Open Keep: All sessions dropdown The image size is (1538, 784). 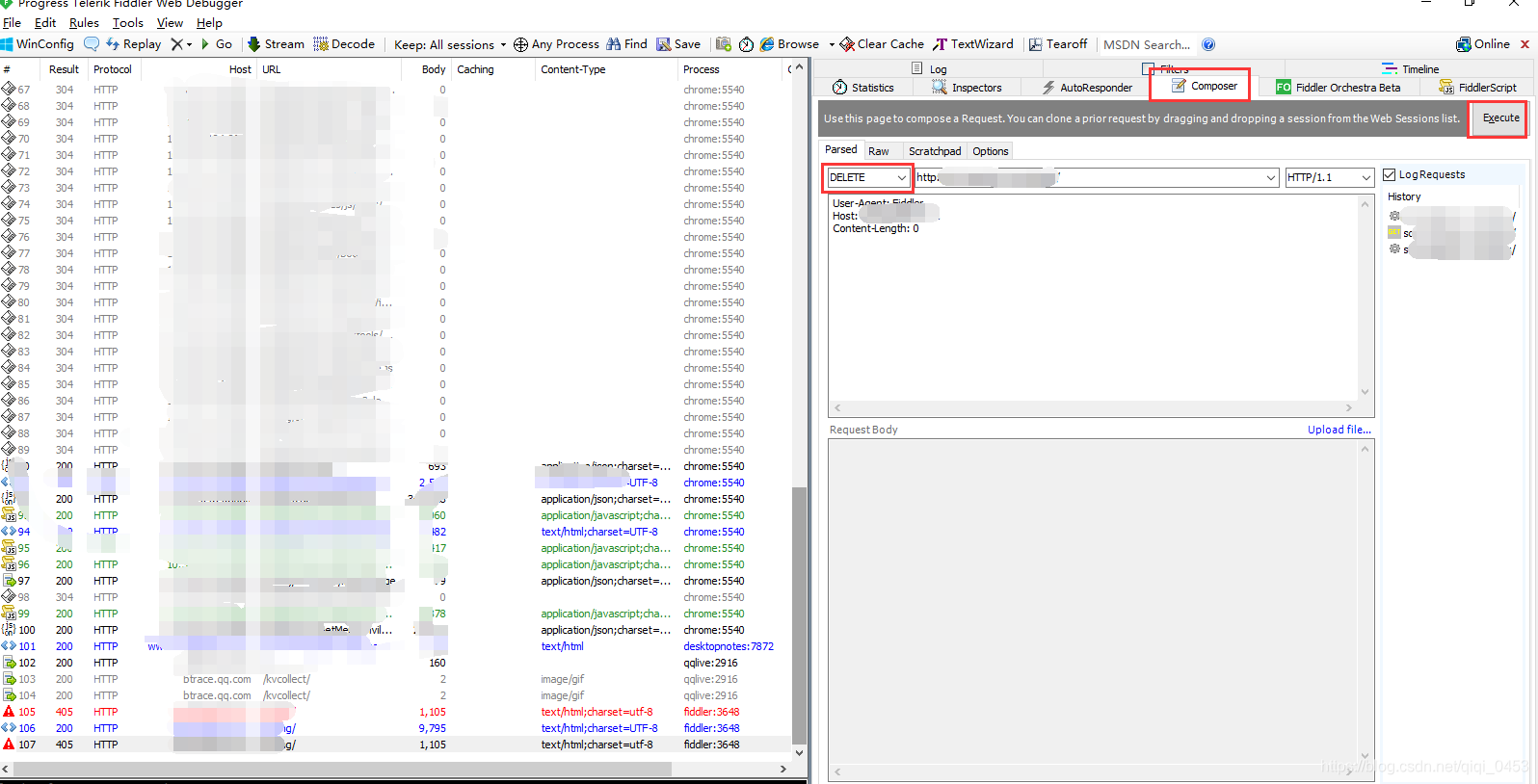449,44
